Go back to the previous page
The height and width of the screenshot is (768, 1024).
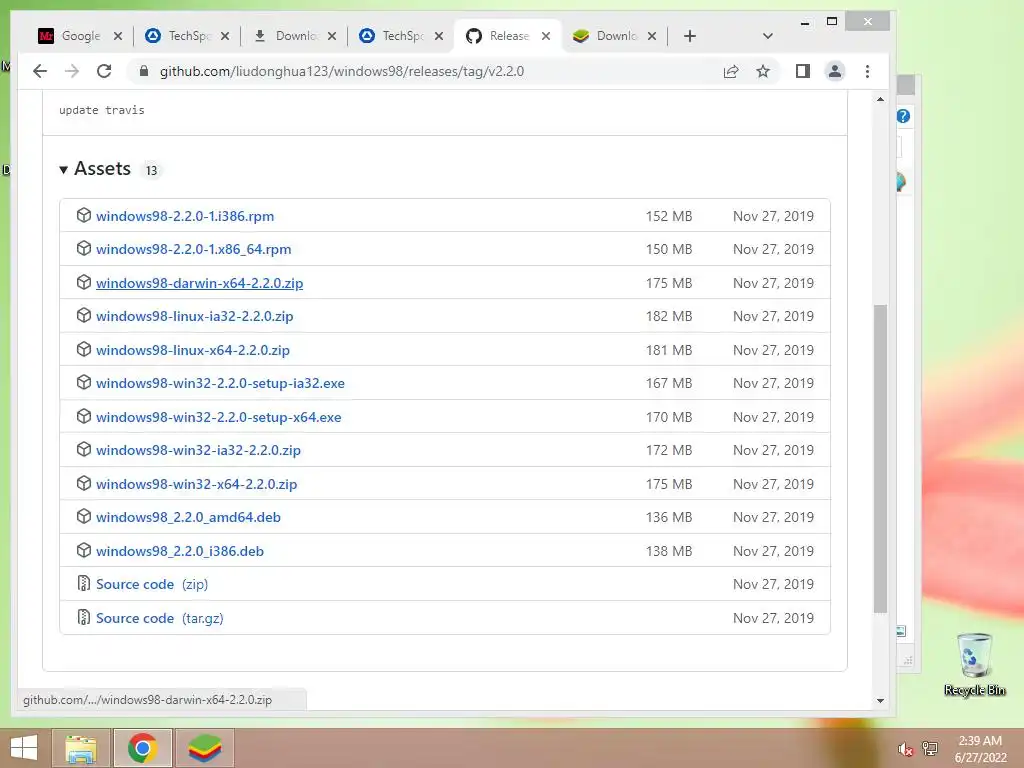click(x=40, y=71)
